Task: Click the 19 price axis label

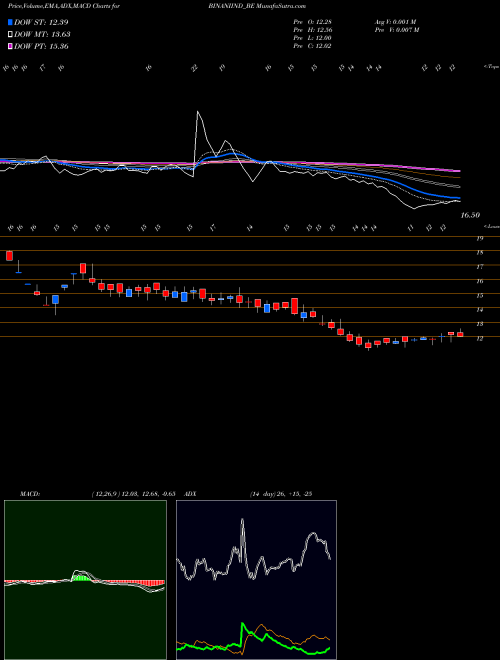Action: [479, 239]
